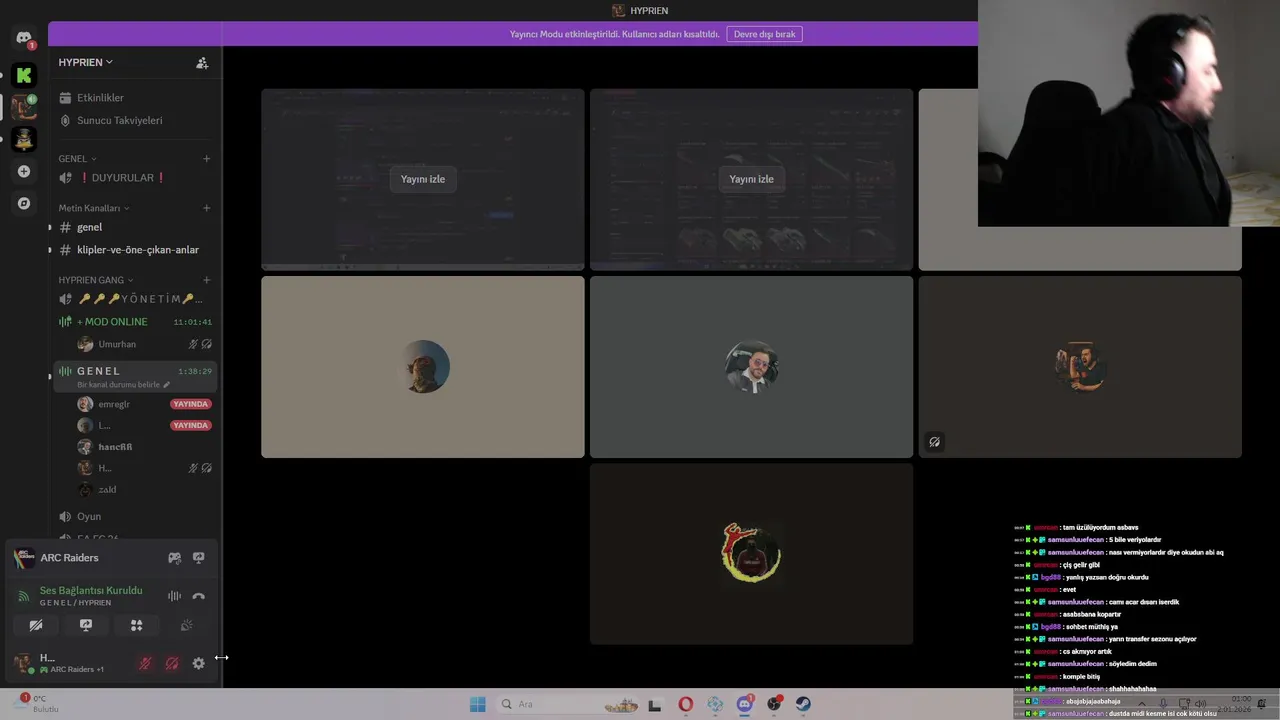
Task: Expand the HYPRIEN server dropdown menu
Action: (85, 62)
